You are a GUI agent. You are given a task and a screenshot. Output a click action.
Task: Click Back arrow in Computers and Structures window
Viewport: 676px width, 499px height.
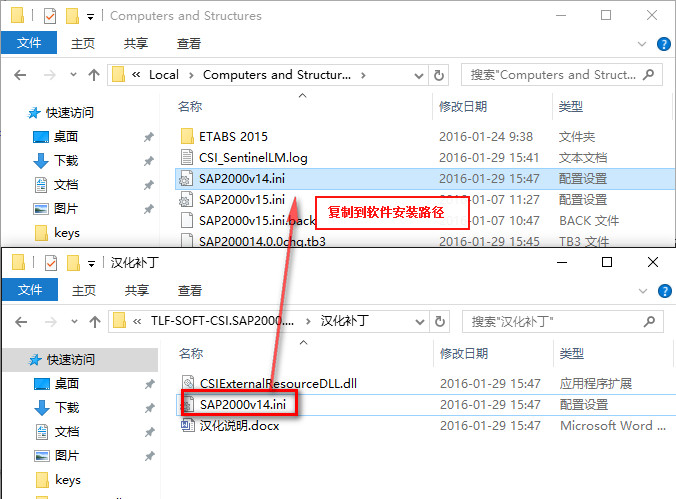[x=20, y=75]
